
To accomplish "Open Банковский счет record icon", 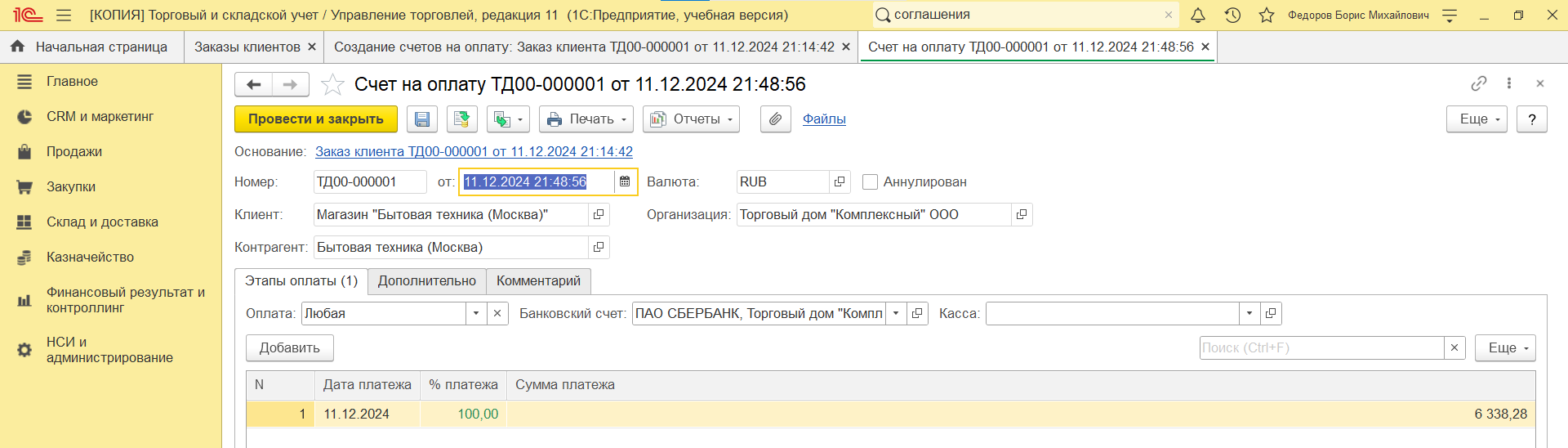I will coord(917,314).
